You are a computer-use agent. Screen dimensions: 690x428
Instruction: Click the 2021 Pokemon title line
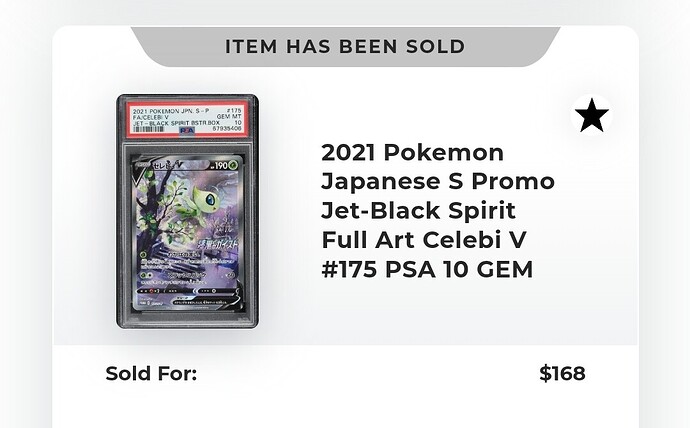tap(412, 153)
